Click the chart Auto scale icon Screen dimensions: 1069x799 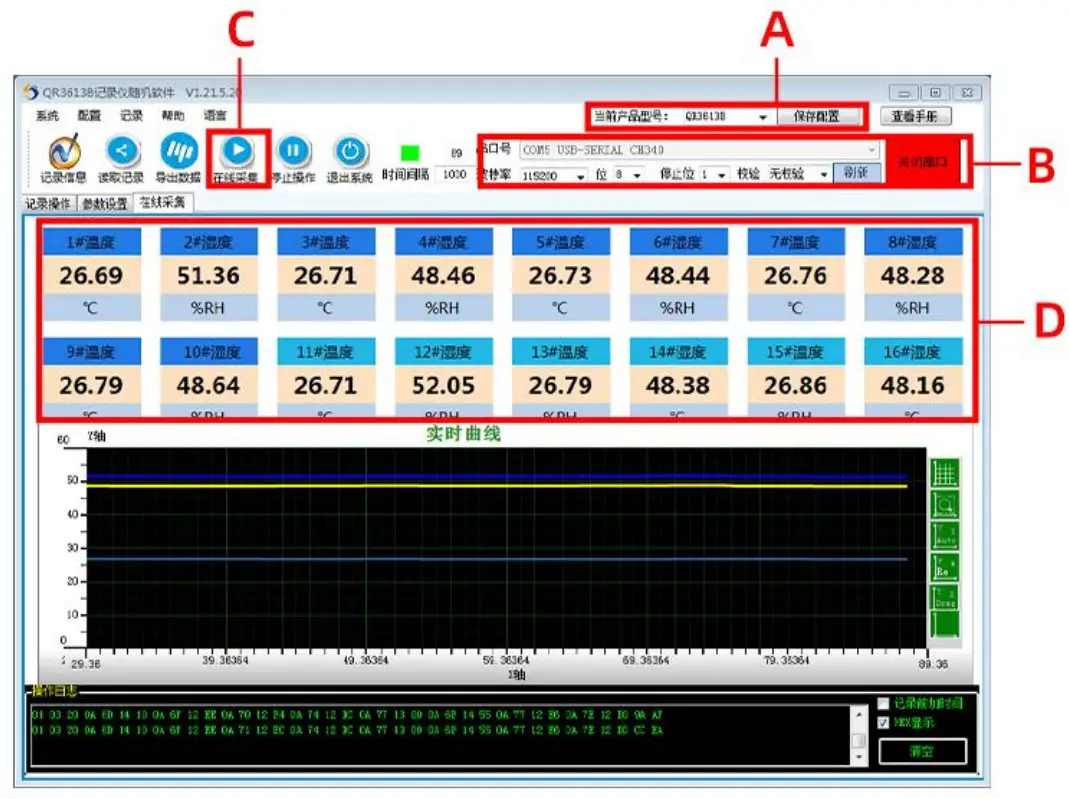945,536
